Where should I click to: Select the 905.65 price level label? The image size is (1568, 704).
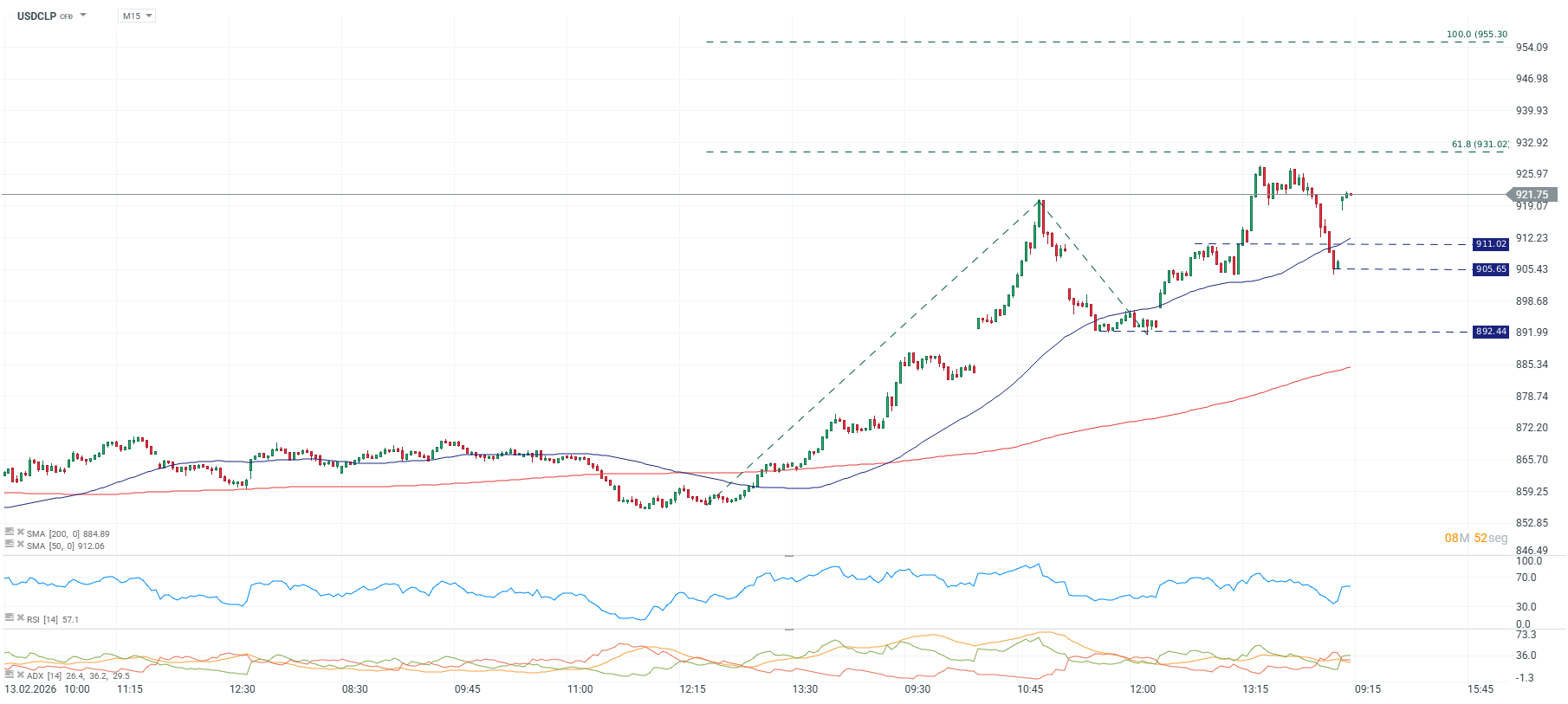(x=1491, y=269)
